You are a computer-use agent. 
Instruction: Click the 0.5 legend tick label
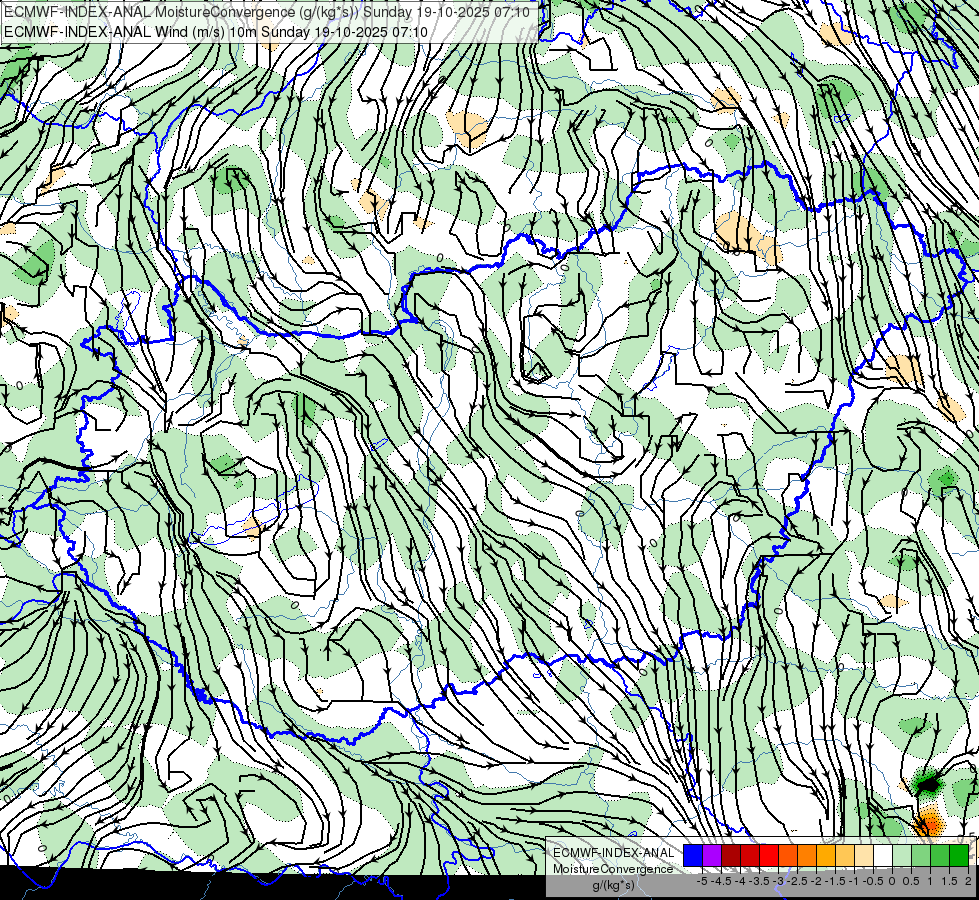[912, 881]
